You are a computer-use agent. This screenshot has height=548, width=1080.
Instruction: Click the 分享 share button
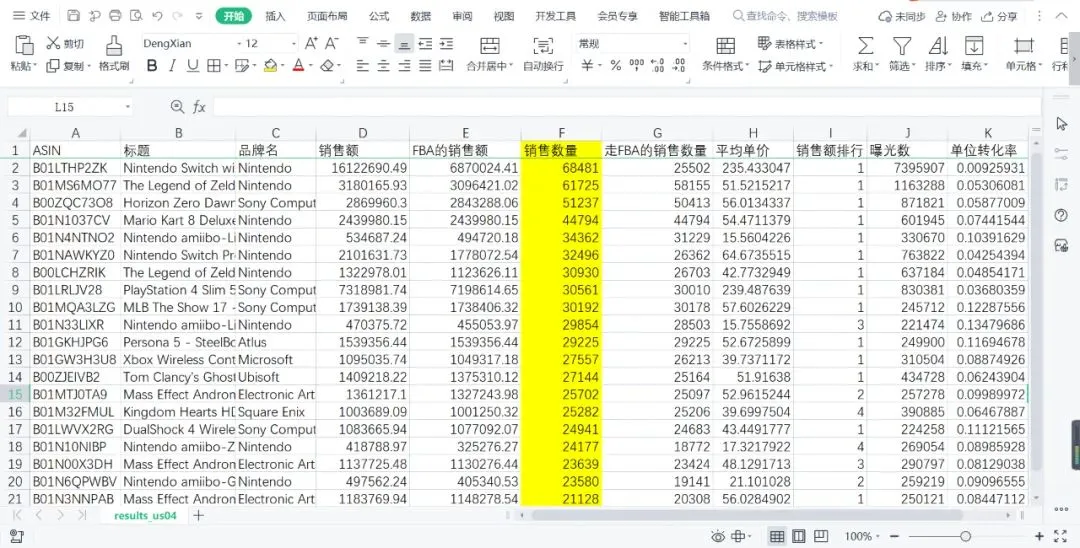pos(999,16)
